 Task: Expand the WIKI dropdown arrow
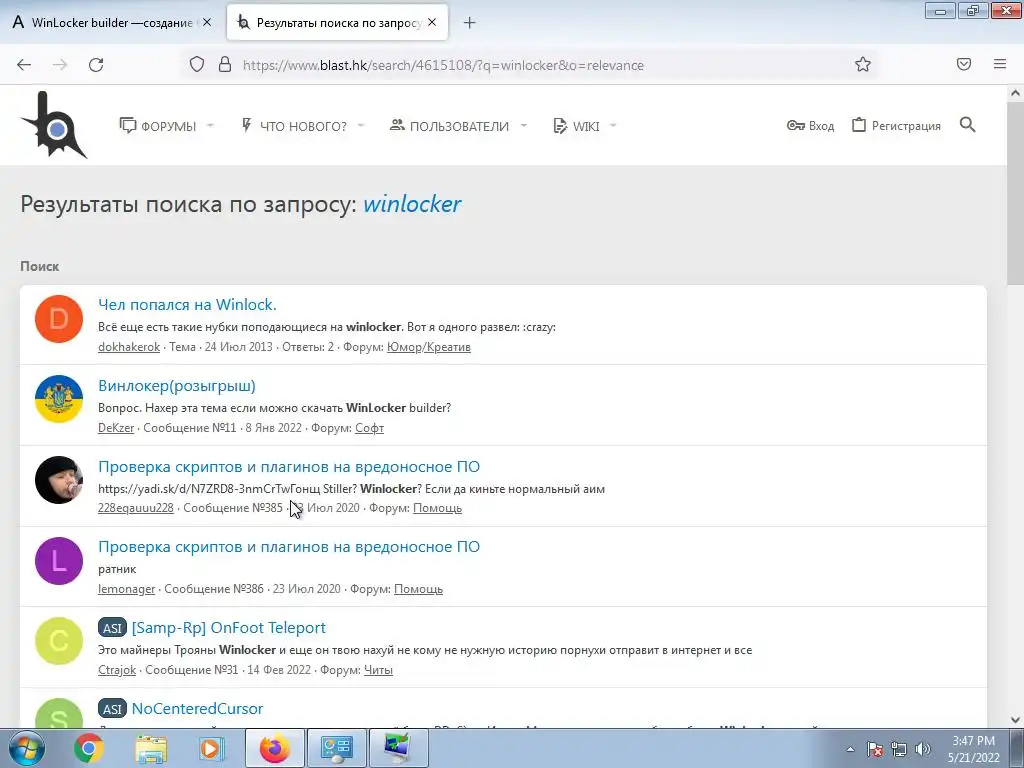[x=613, y=125]
